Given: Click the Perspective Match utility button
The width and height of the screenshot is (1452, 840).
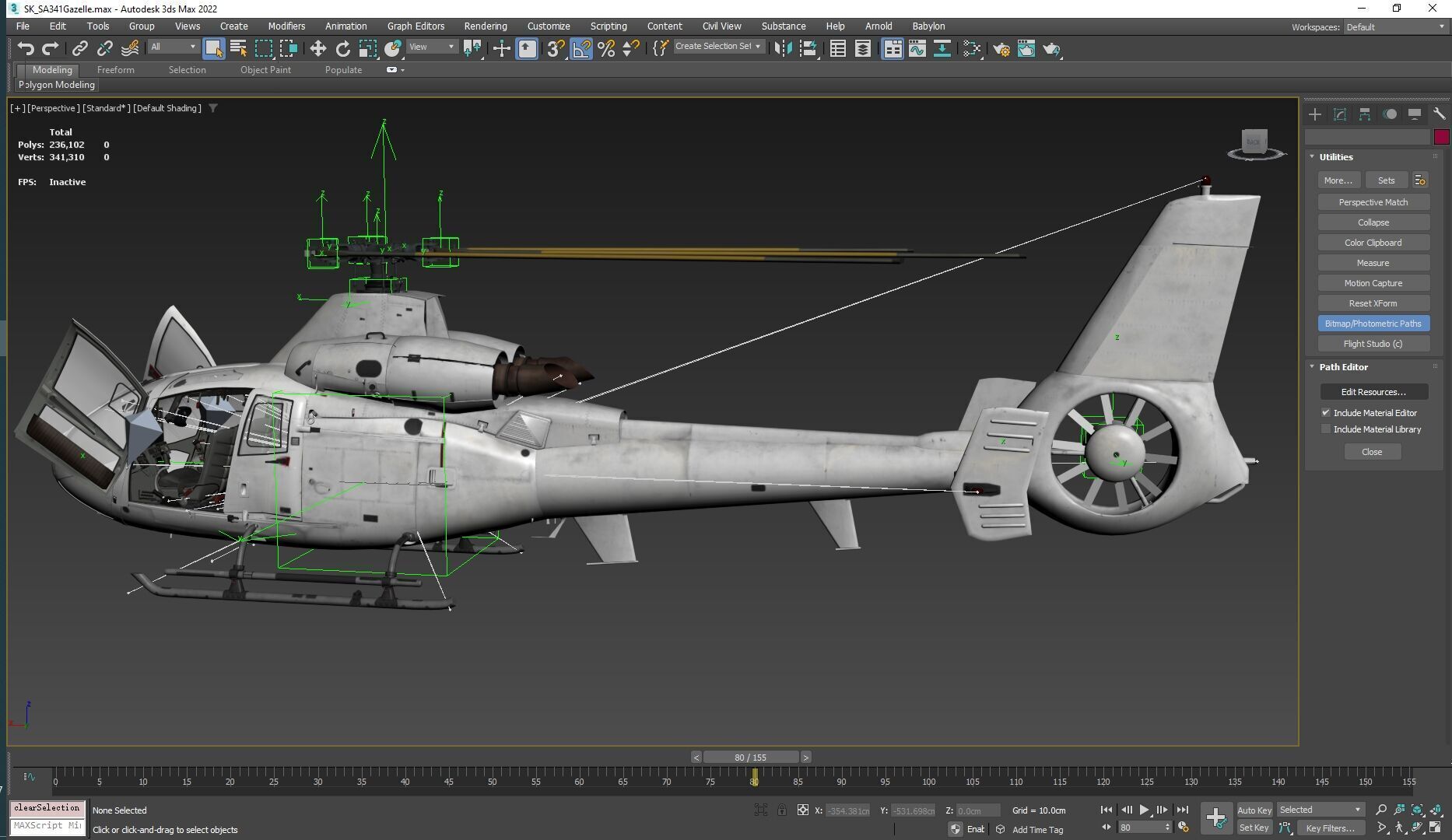Looking at the screenshot, I should [x=1373, y=202].
